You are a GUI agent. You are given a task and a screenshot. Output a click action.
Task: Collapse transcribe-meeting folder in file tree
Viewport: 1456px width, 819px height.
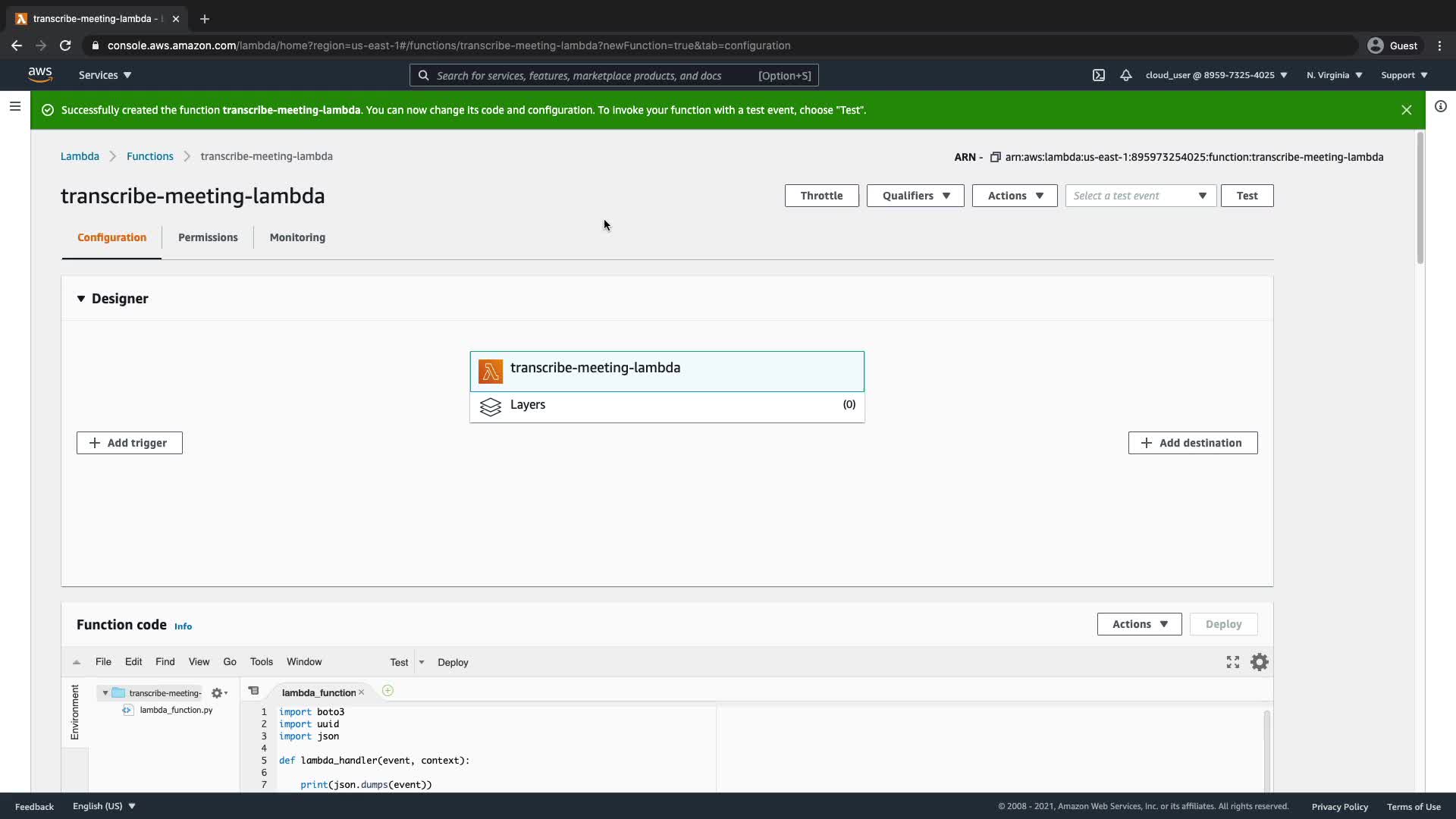coord(105,693)
